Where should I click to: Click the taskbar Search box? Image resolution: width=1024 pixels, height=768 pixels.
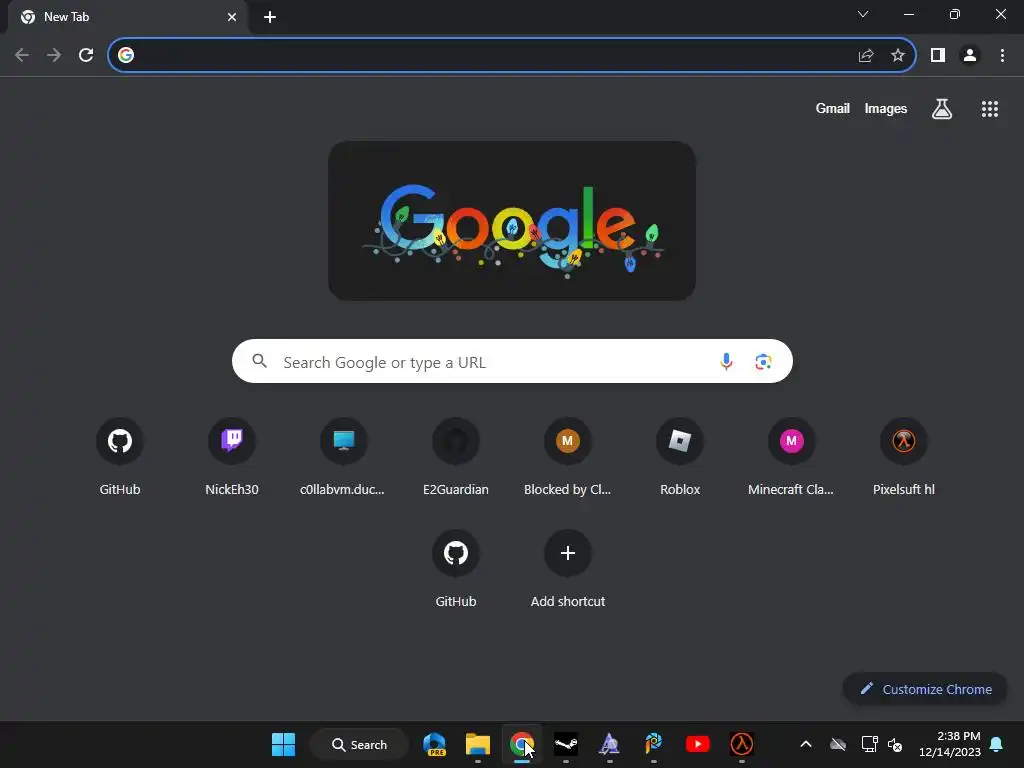pyautogui.click(x=359, y=744)
